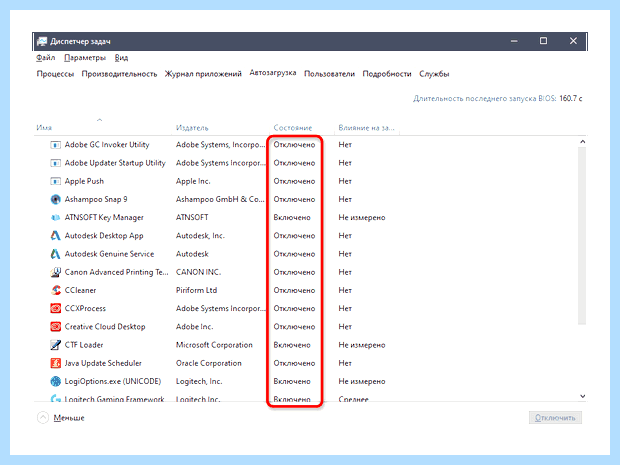Switch to the Процессы tab
This screenshot has width=620, height=465.
pos(55,74)
